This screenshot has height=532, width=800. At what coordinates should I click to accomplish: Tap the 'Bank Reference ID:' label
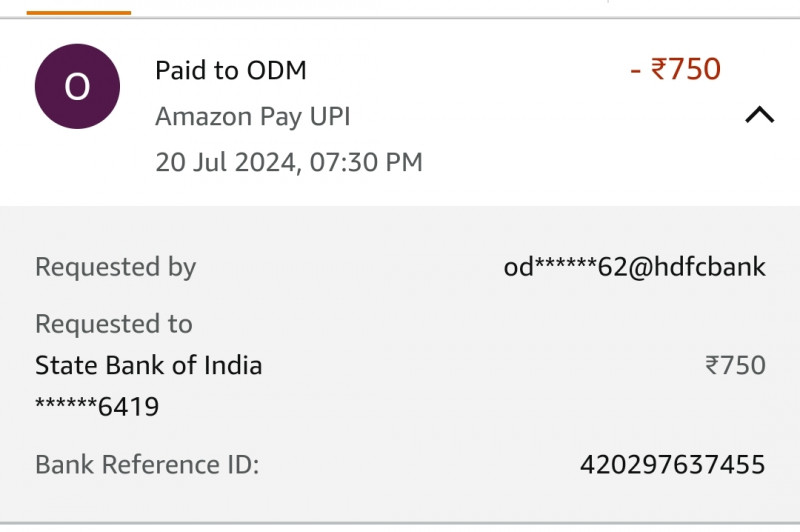click(x=147, y=465)
